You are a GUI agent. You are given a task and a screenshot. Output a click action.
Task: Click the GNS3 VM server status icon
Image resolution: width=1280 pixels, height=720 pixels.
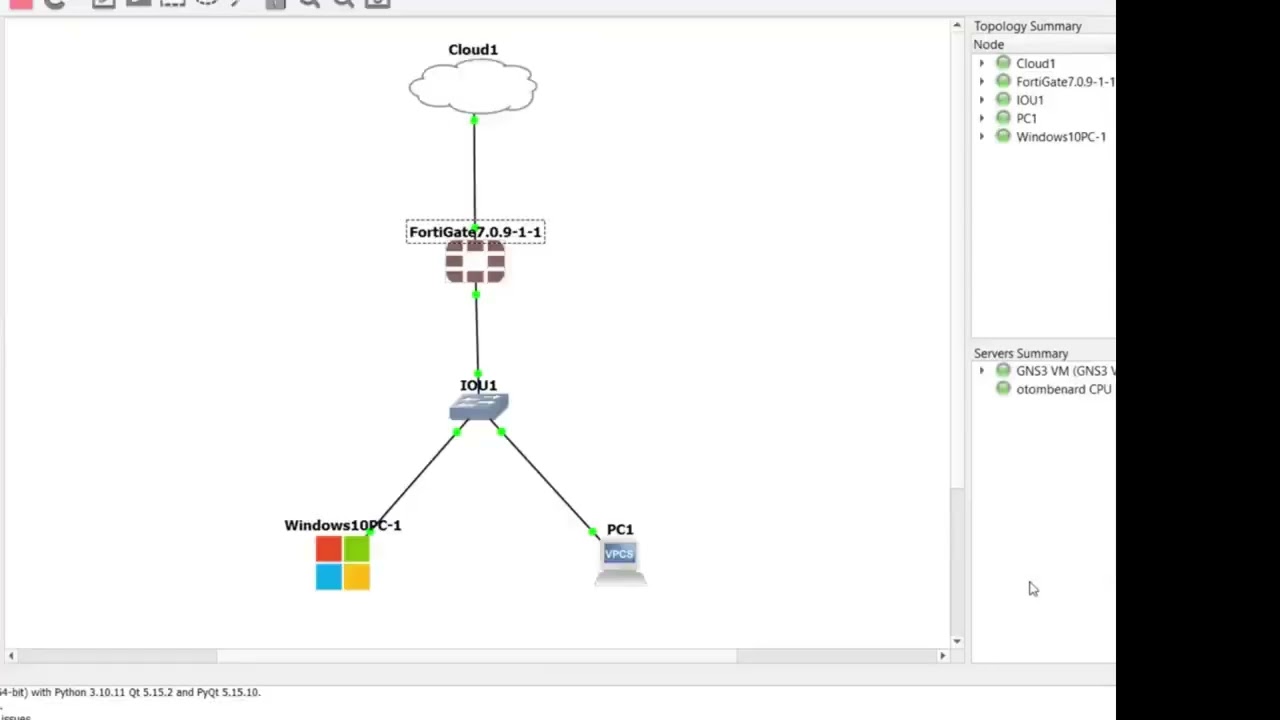coord(1003,370)
